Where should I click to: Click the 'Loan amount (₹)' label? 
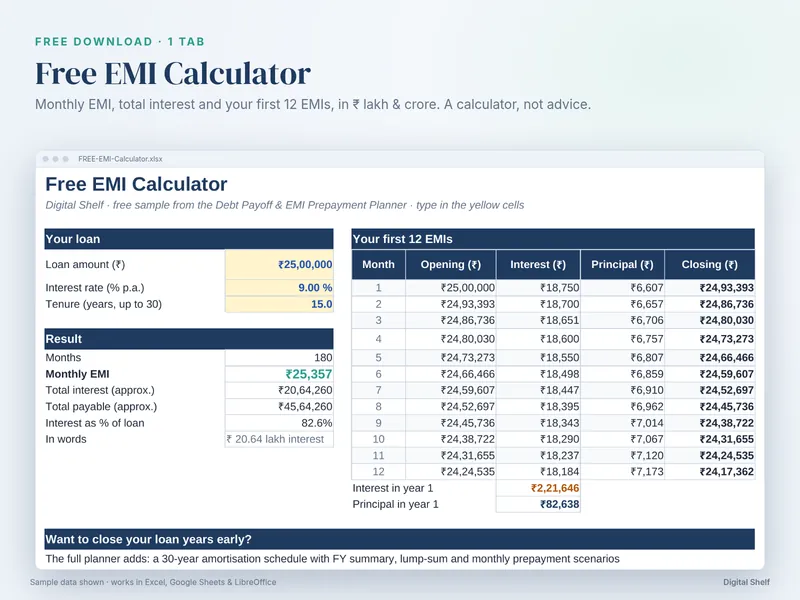click(85, 264)
